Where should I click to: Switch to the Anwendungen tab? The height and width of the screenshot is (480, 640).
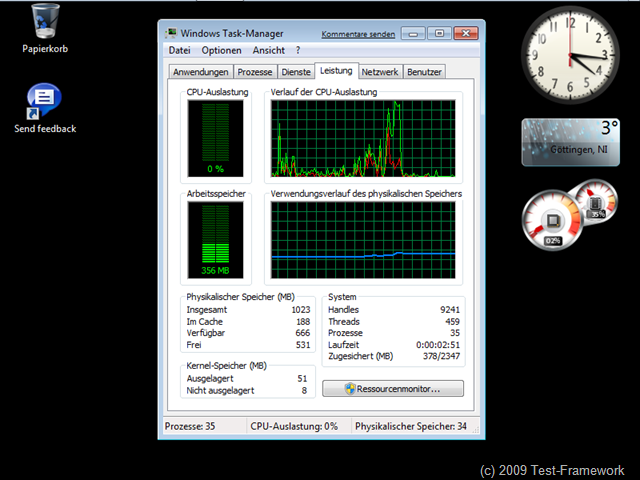point(200,72)
